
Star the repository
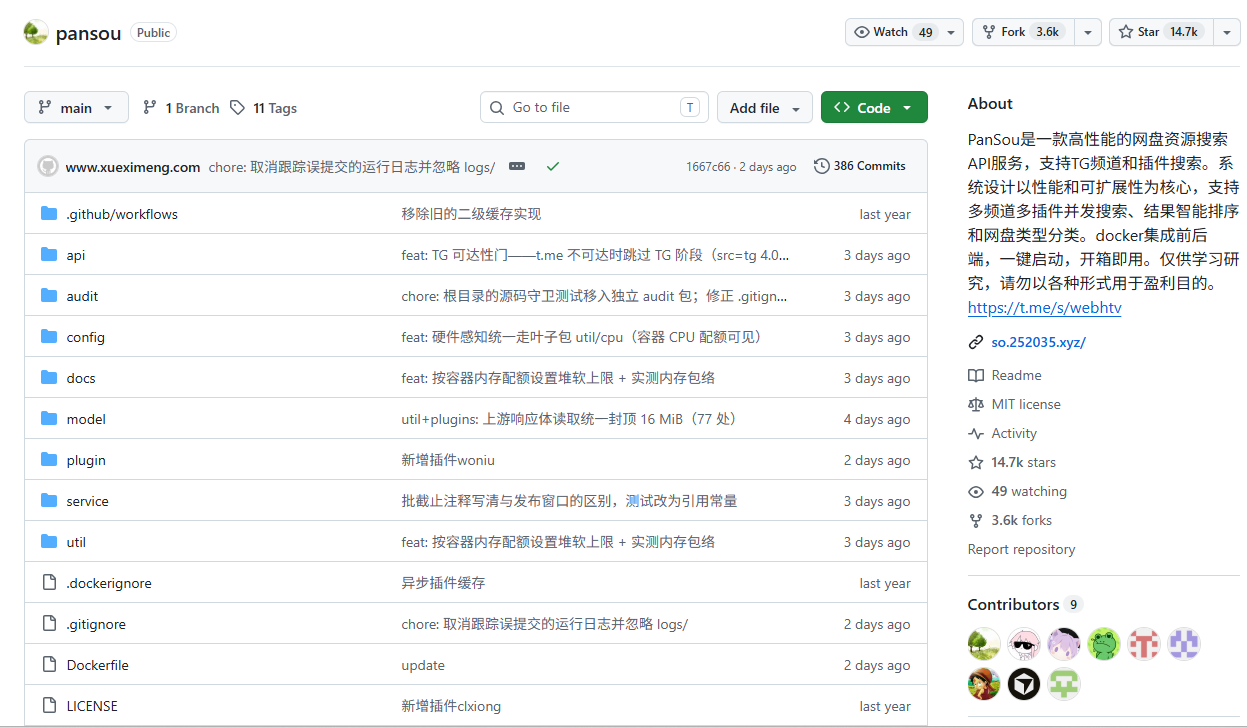(1160, 32)
